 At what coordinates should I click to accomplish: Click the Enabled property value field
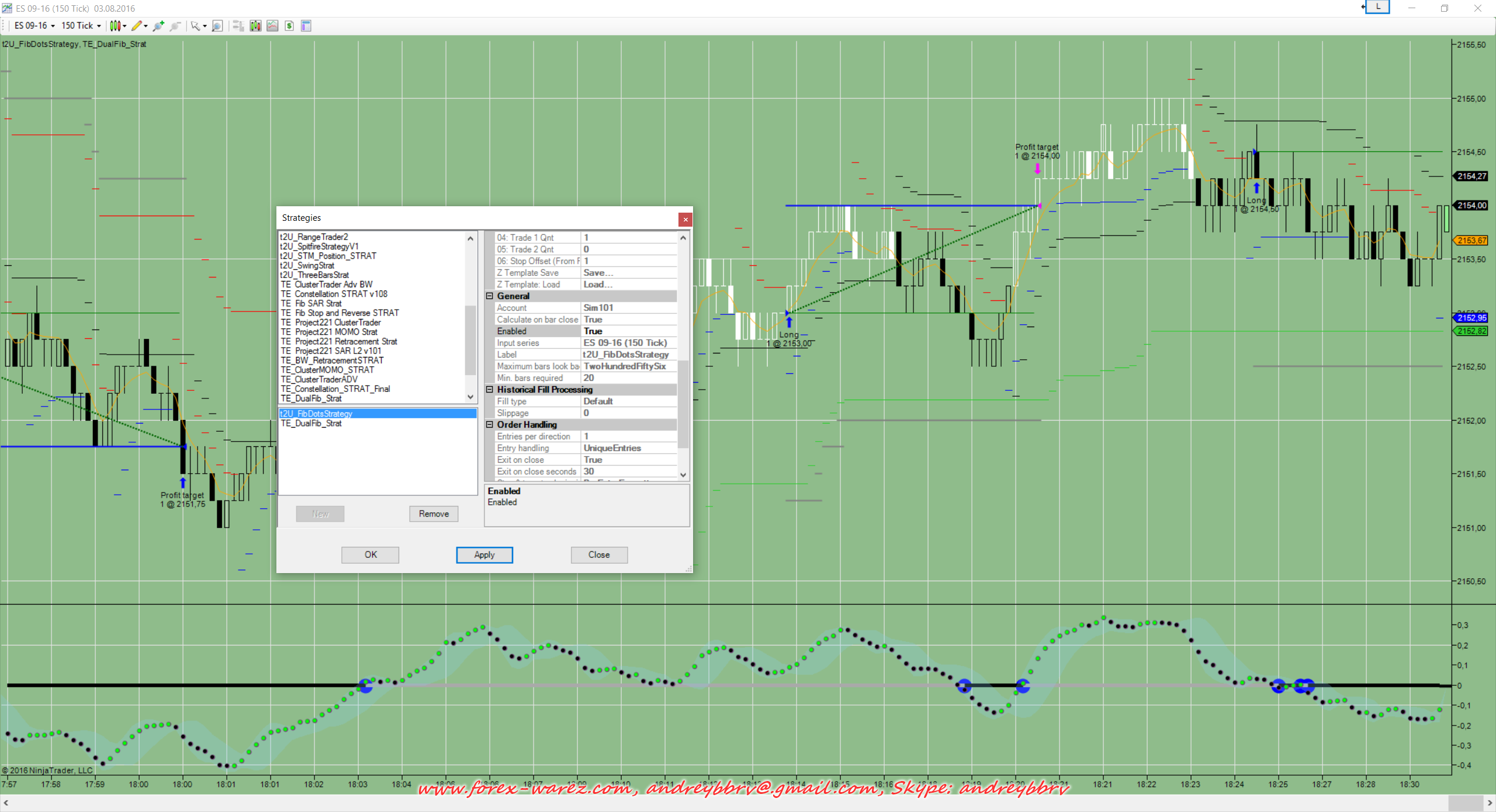point(629,331)
